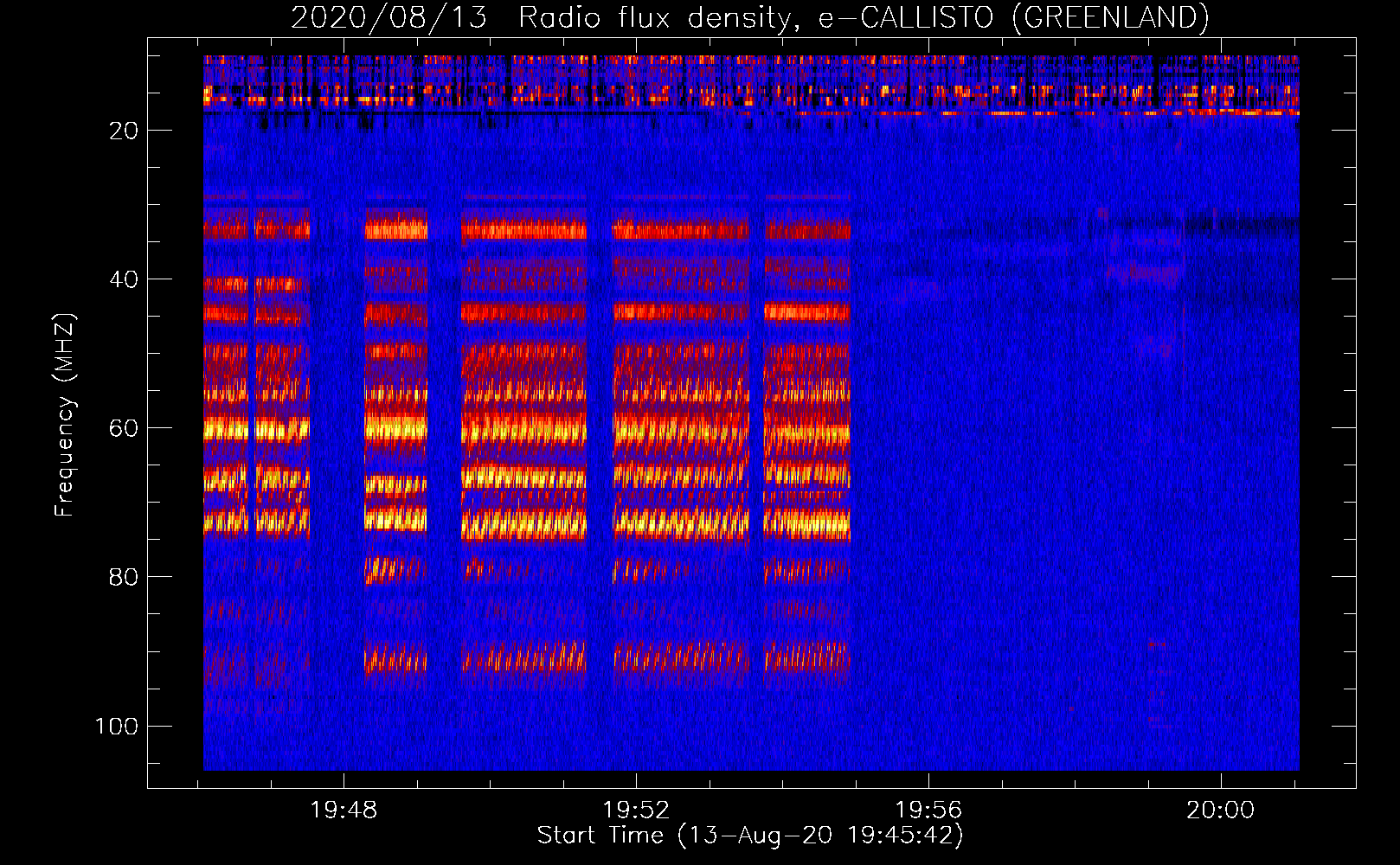Click the plot title '2020/08/13 Radio flux density'
The width and height of the screenshot is (1400, 865).
(749, 17)
